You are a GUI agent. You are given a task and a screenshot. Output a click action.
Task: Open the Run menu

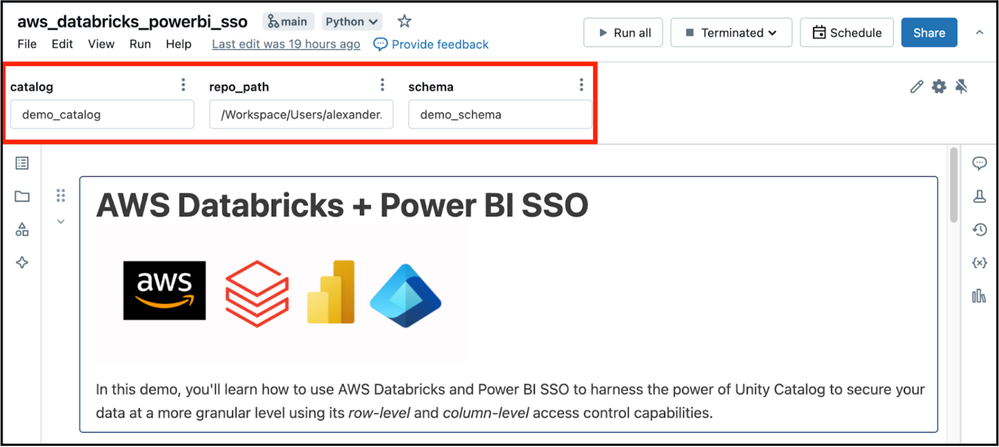[x=140, y=44]
